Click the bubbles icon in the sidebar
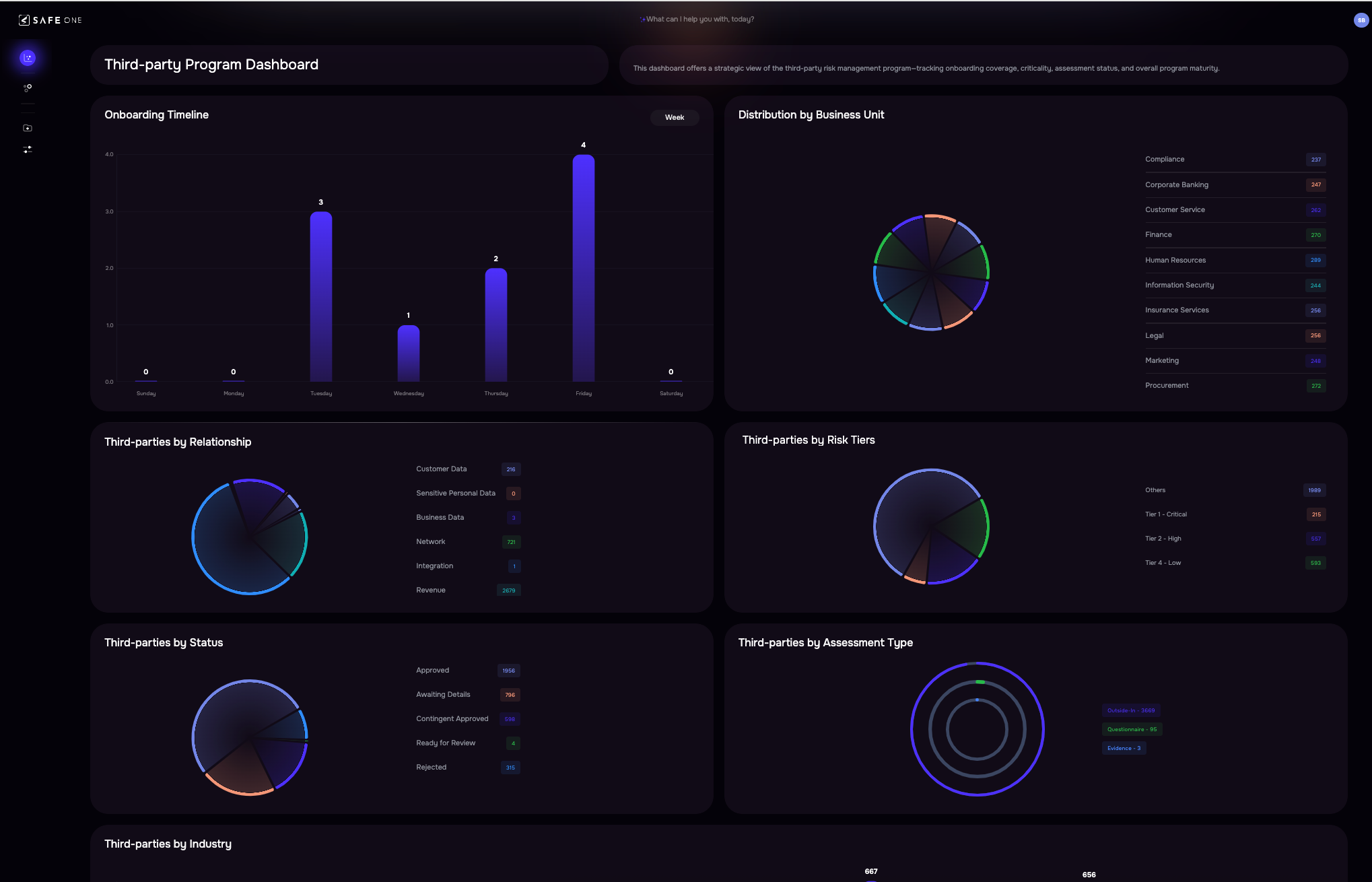Viewport: 1372px width, 882px height. (28, 88)
